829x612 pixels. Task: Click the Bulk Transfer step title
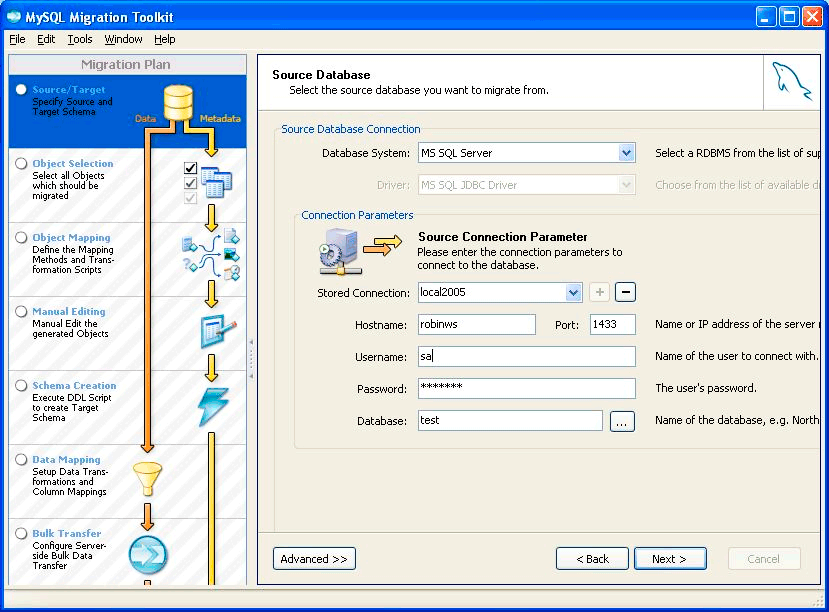tap(67, 533)
